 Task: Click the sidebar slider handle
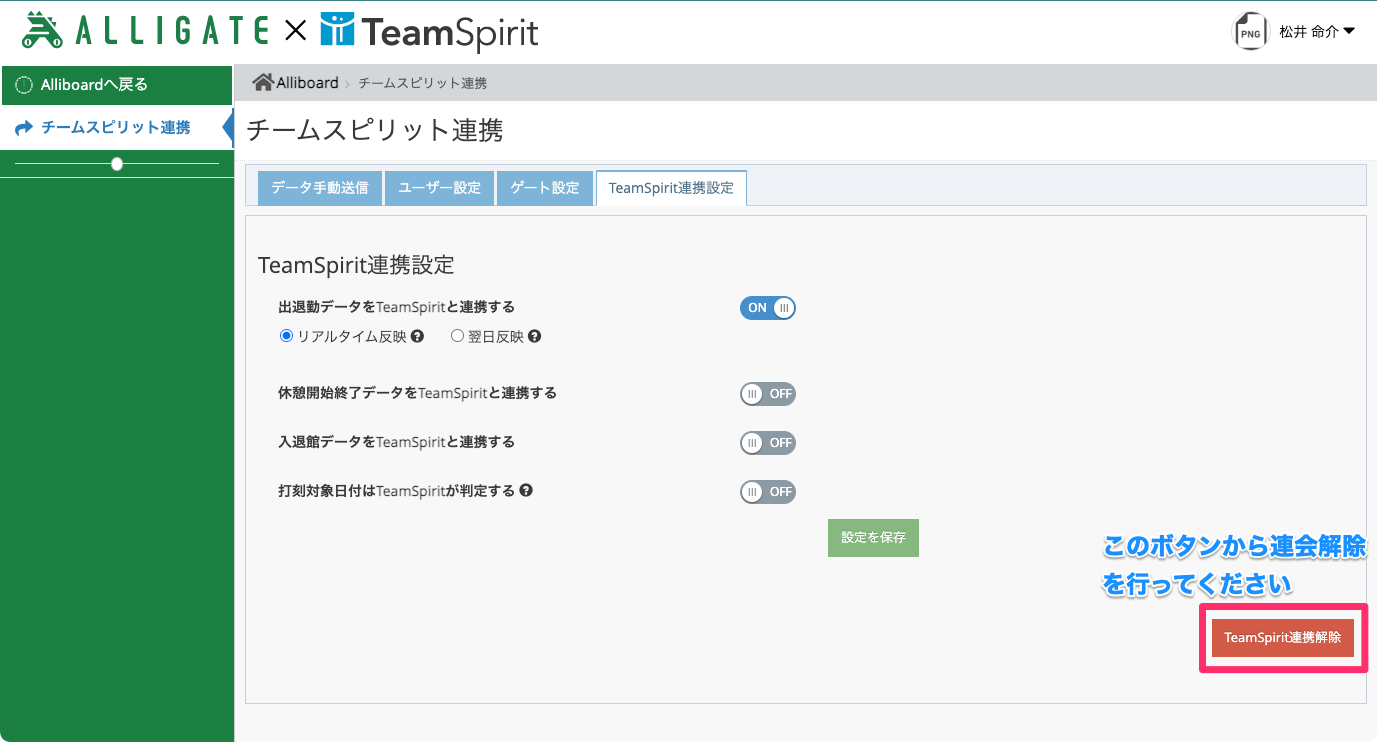(x=117, y=164)
